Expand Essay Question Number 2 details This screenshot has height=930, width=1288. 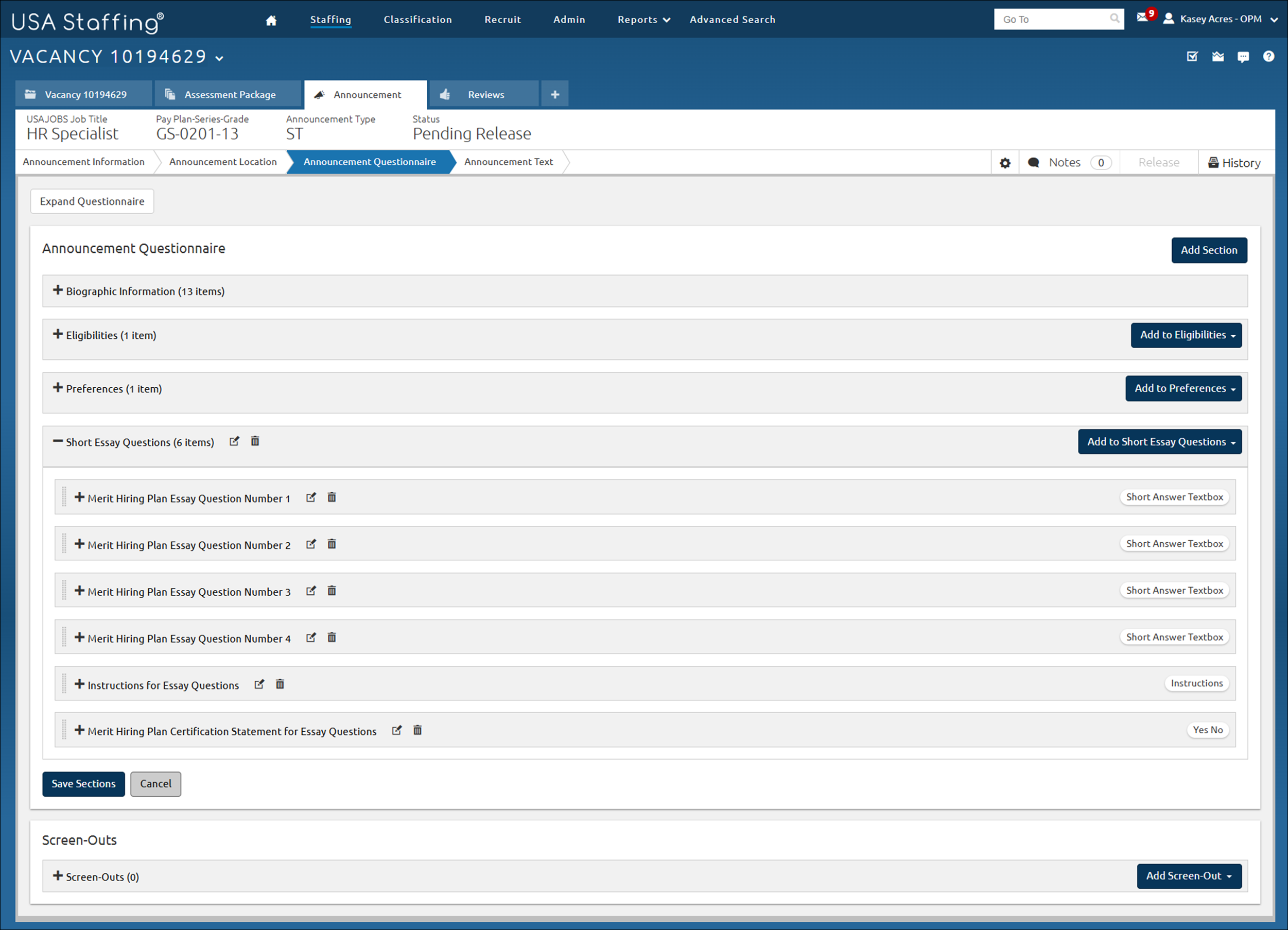(79, 544)
